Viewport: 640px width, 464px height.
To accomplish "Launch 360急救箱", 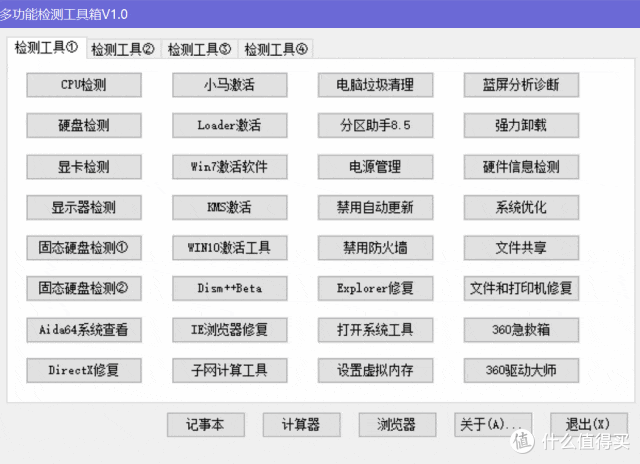I will [x=521, y=330].
